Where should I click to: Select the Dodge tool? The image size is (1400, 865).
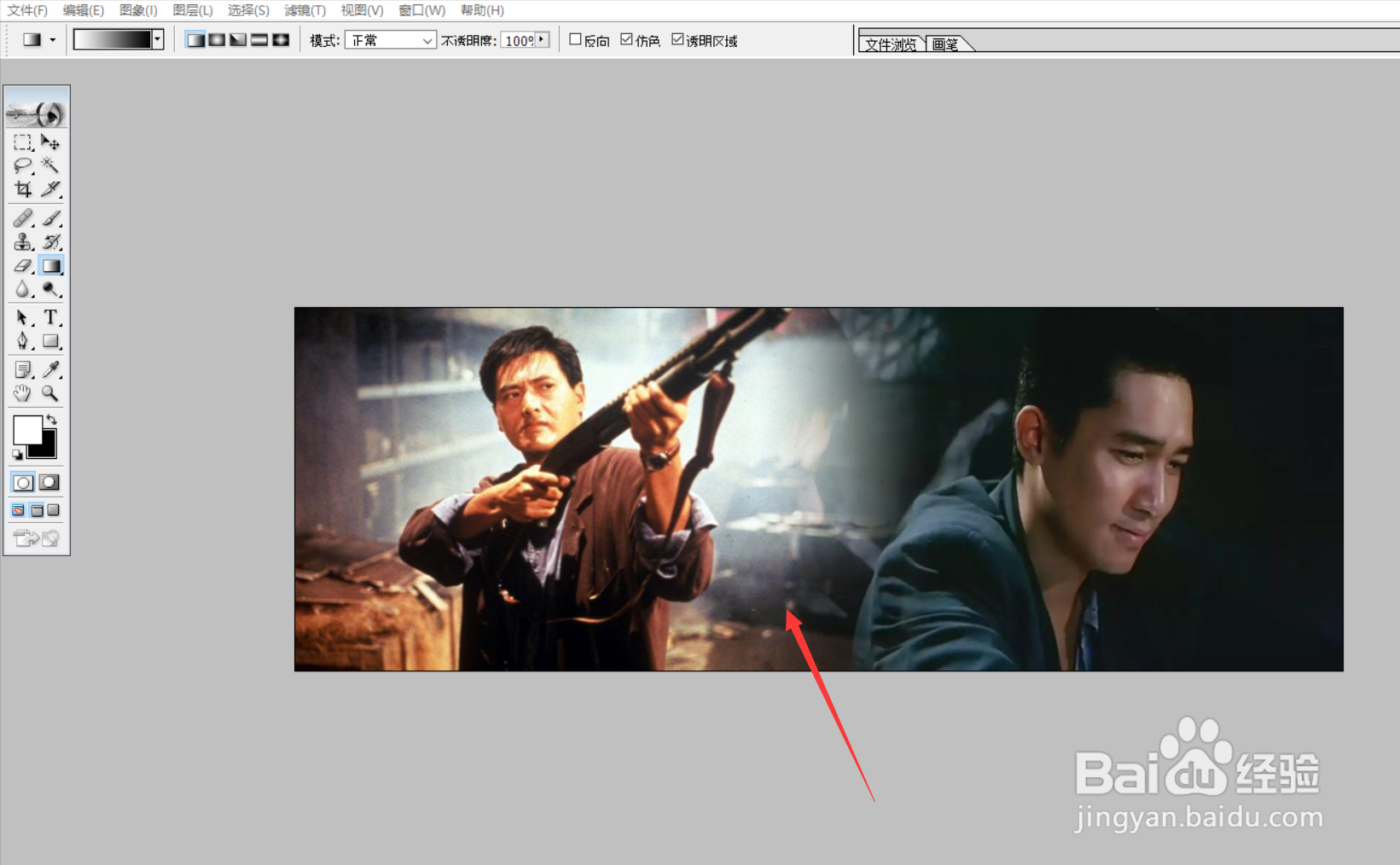tap(50, 290)
